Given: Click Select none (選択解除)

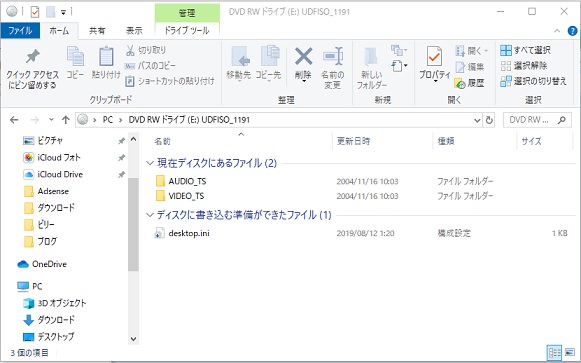Looking at the screenshot, I should pyautogui.click(x=524, y=66).
